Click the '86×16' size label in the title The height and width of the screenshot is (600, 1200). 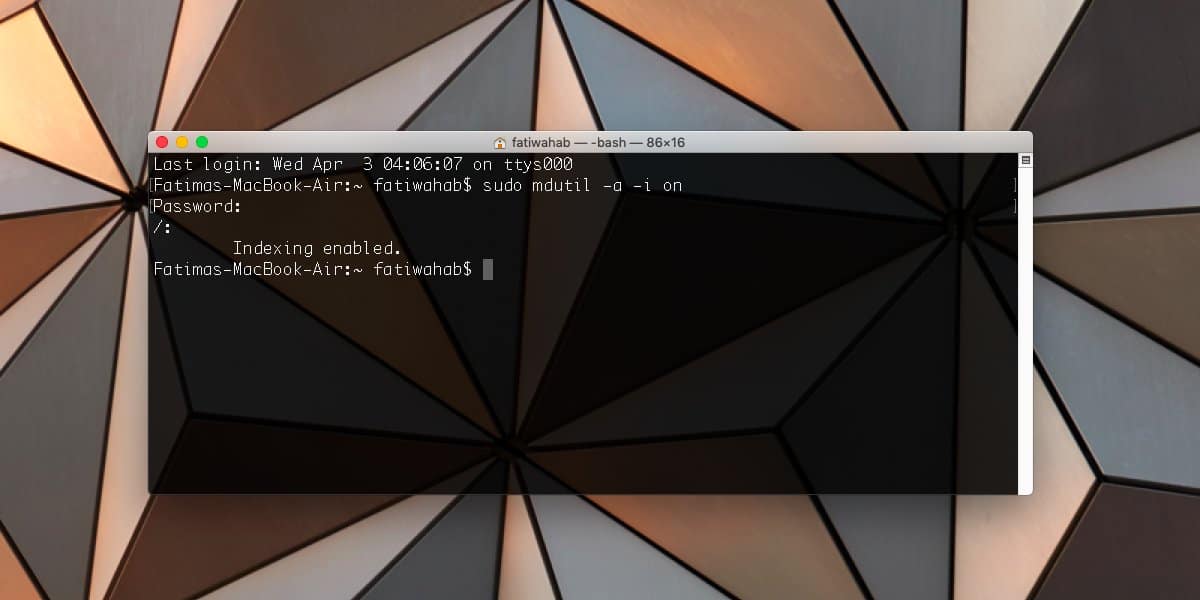[x=668, y=142]
